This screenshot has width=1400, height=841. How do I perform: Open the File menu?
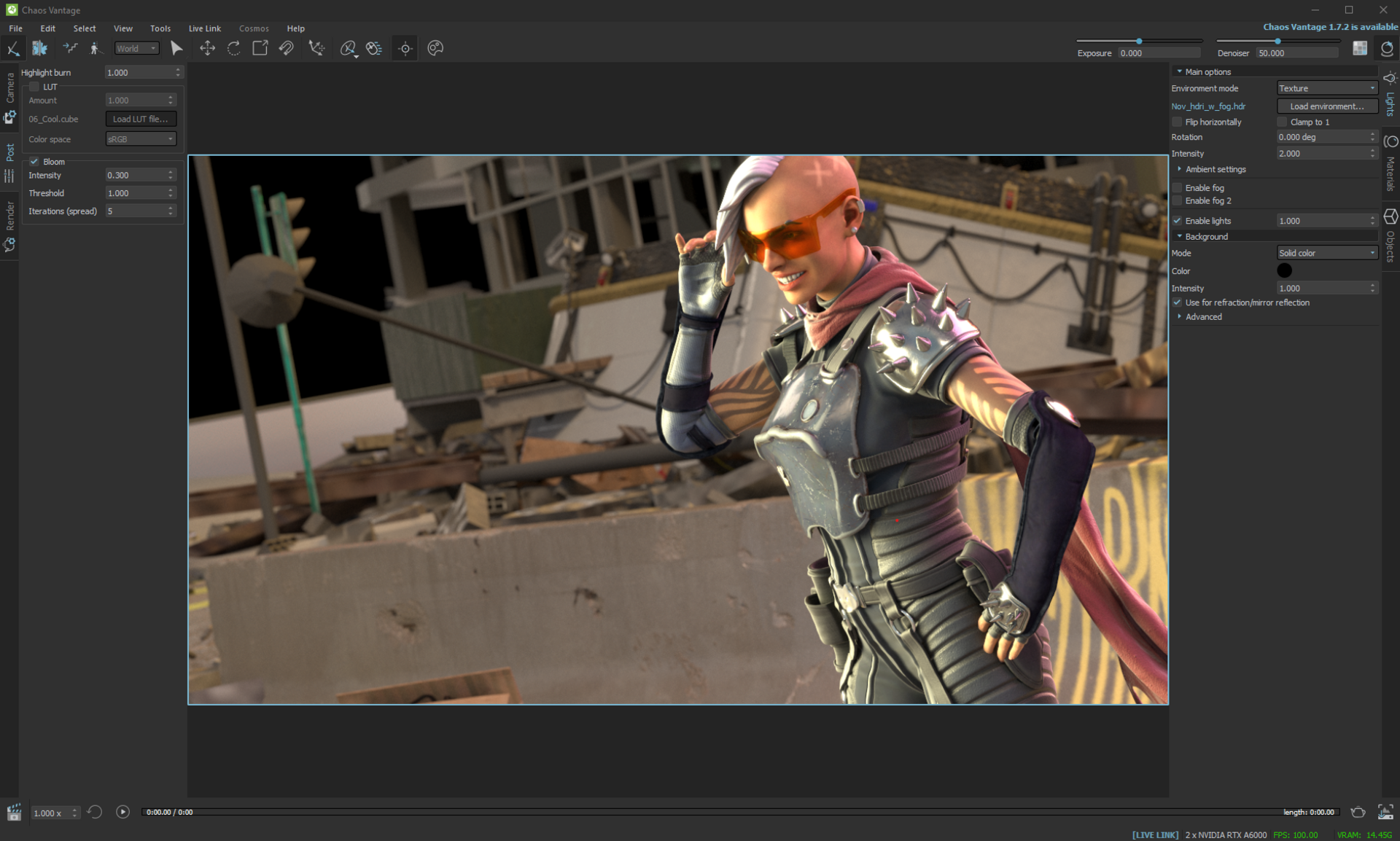[x=15, y=28]
